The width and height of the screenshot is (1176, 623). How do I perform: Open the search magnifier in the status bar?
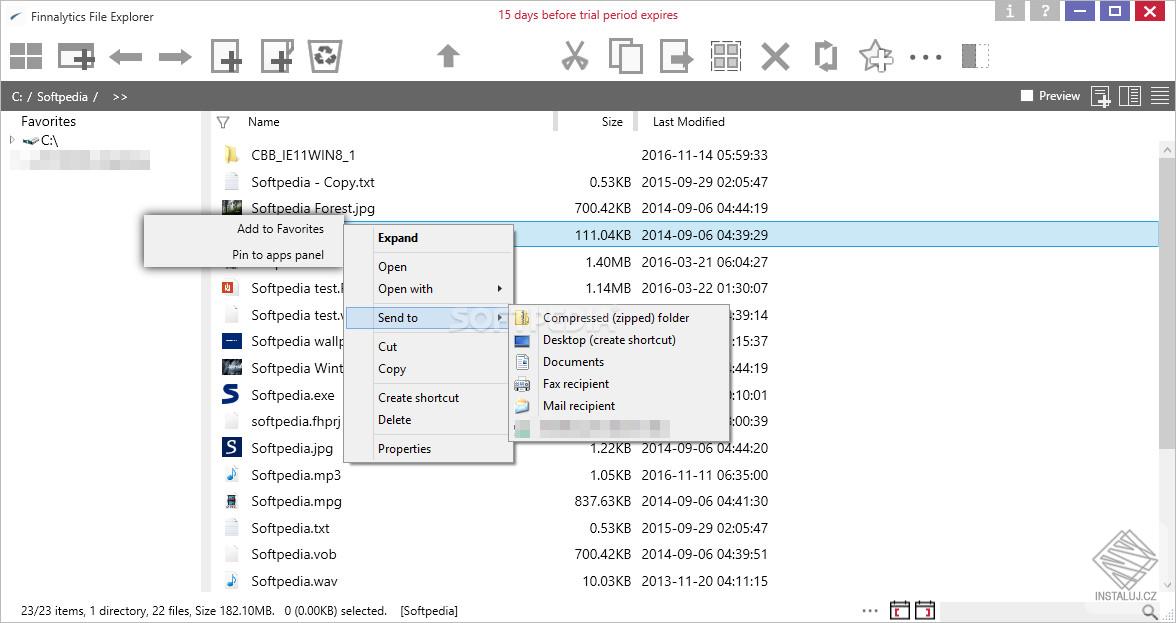(1152, 609)
